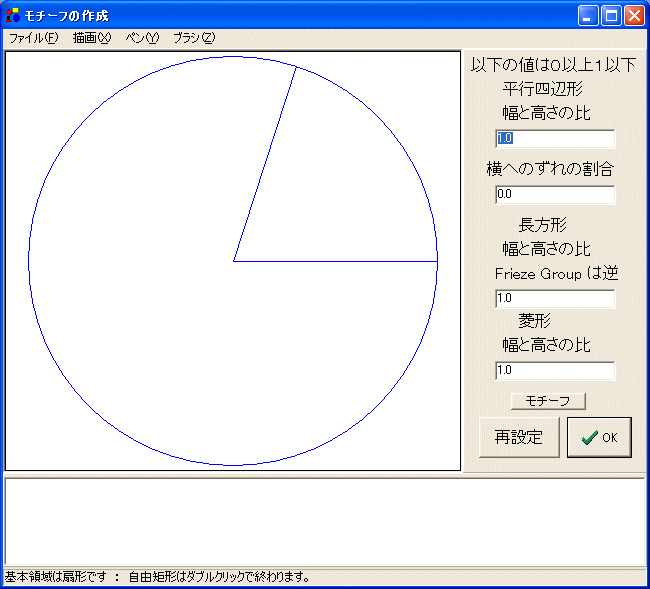Screen dimensions: 650x589
Task: Click the 菱形 ratio input field
Action: point(555,370)
